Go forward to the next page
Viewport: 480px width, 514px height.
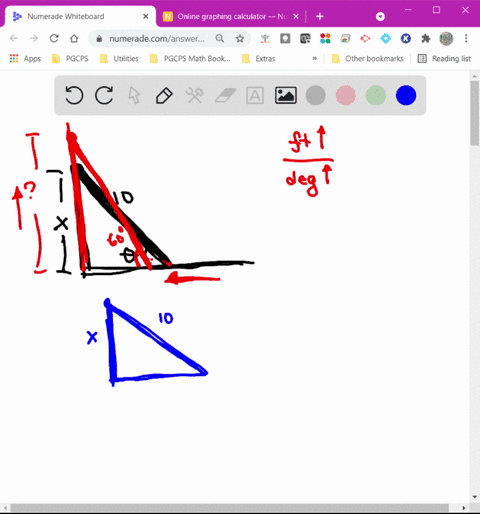34,38
